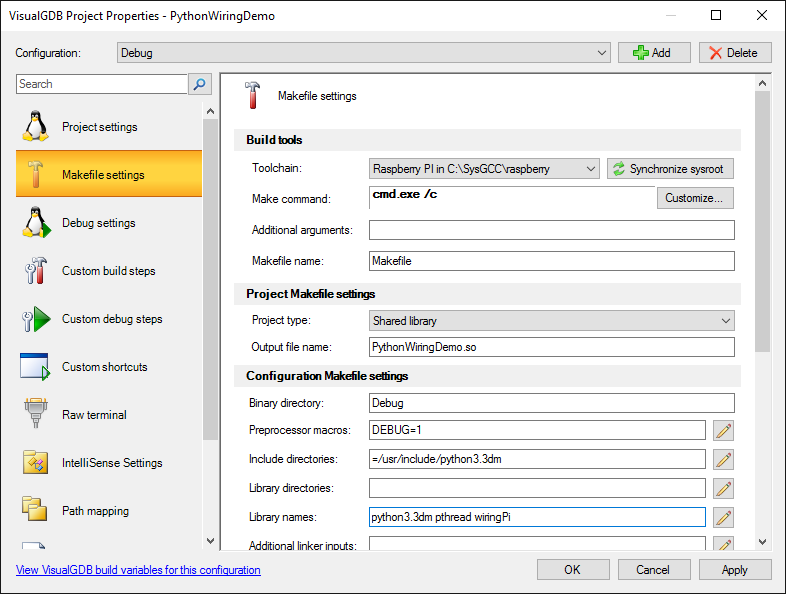Click the large hammer icon beside page title
This screenshot has height=594, width=786.
point(253,95)
